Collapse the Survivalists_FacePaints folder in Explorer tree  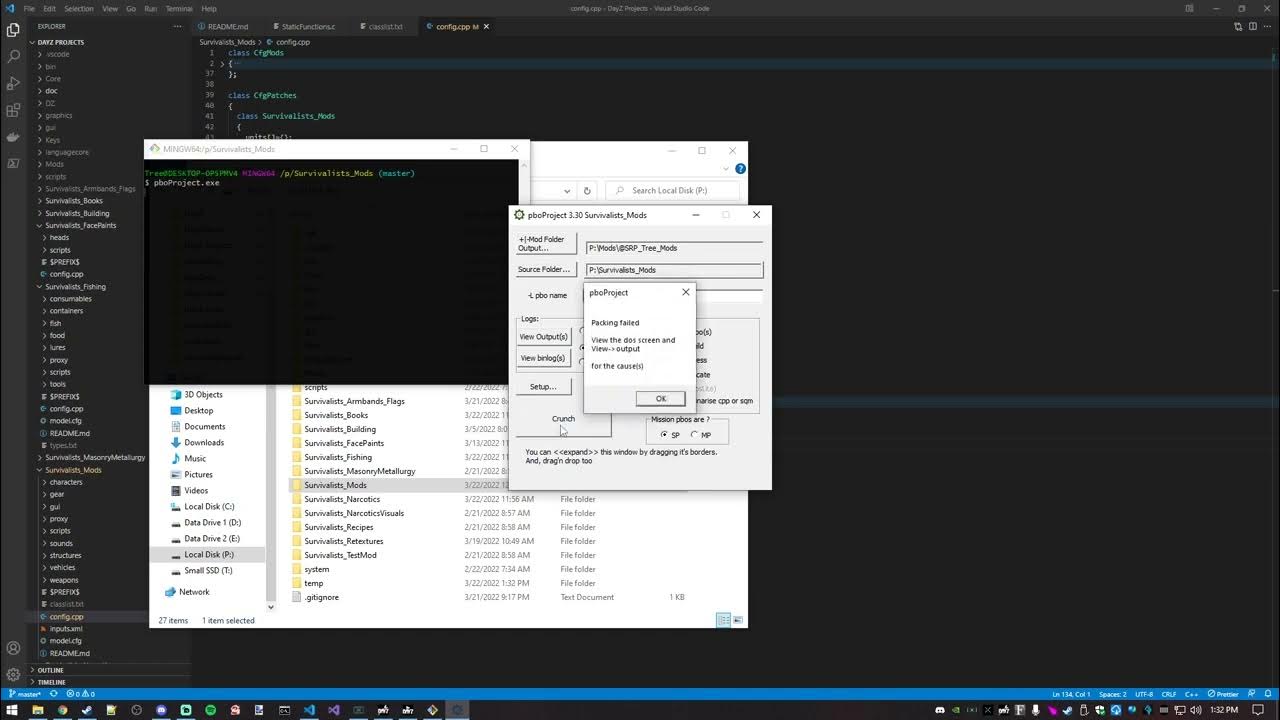(x=80, y=225)
